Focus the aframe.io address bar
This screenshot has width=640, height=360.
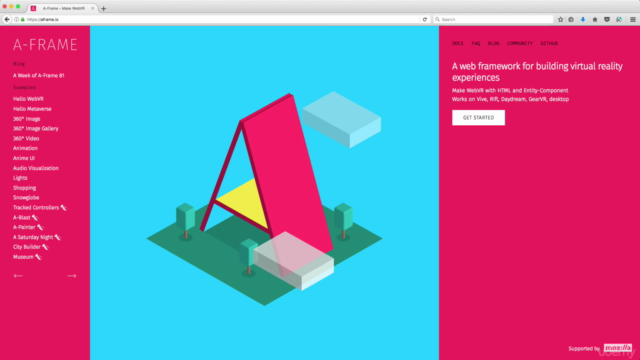tap(220, 19)
